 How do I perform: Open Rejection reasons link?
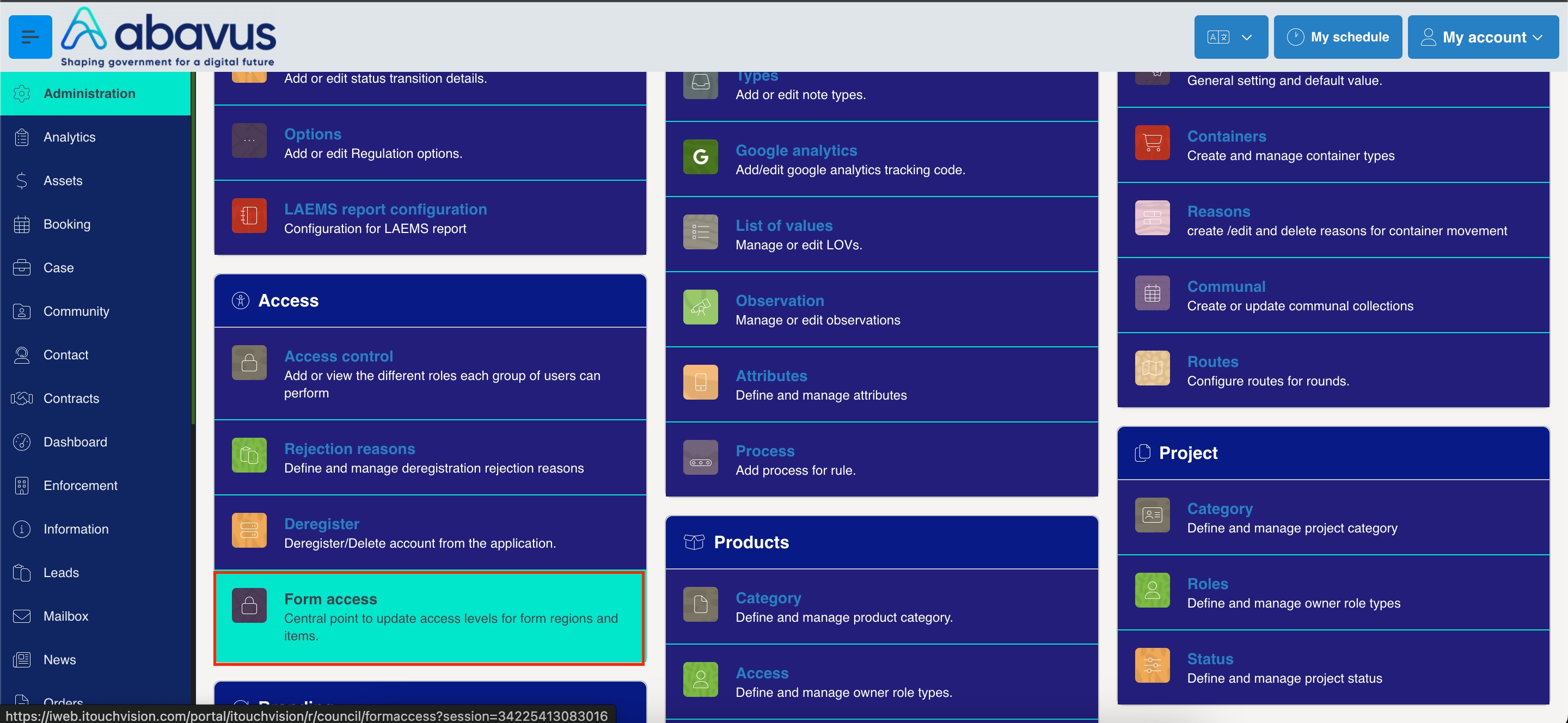click(x=350, y=449)
